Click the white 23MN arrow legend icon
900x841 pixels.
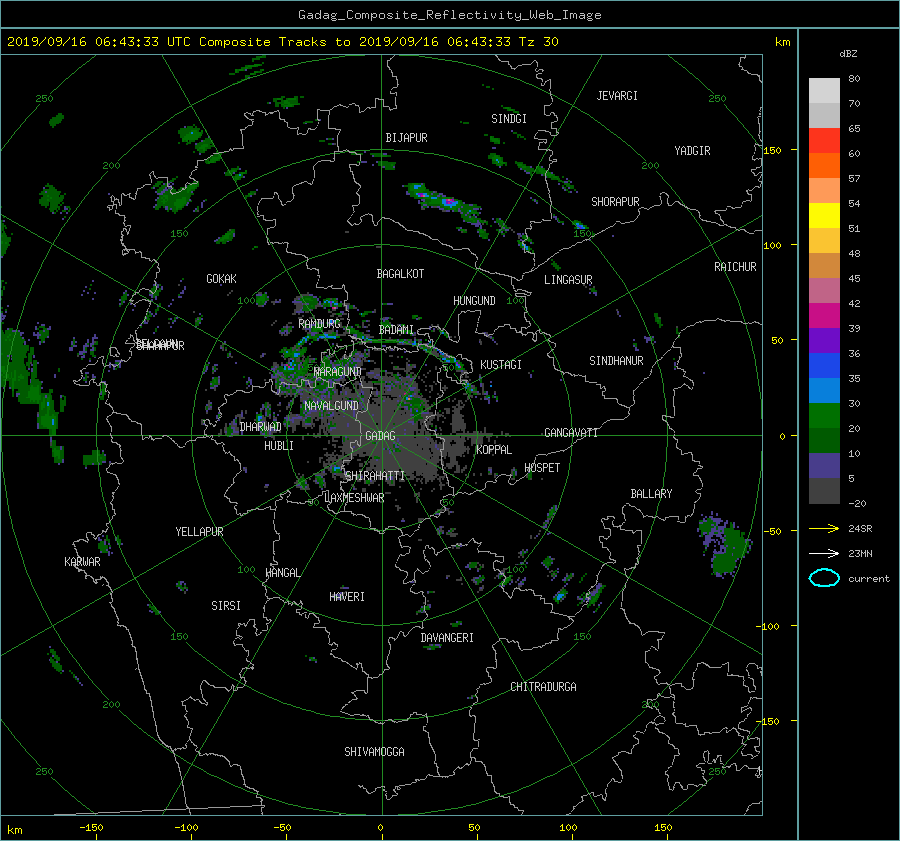click(824, 553)
